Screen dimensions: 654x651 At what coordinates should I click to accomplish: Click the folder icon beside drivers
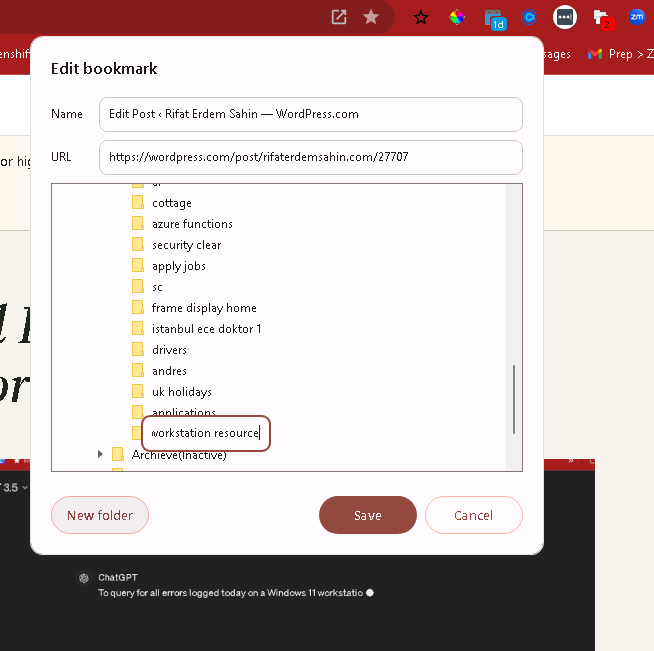pos(138,349)
